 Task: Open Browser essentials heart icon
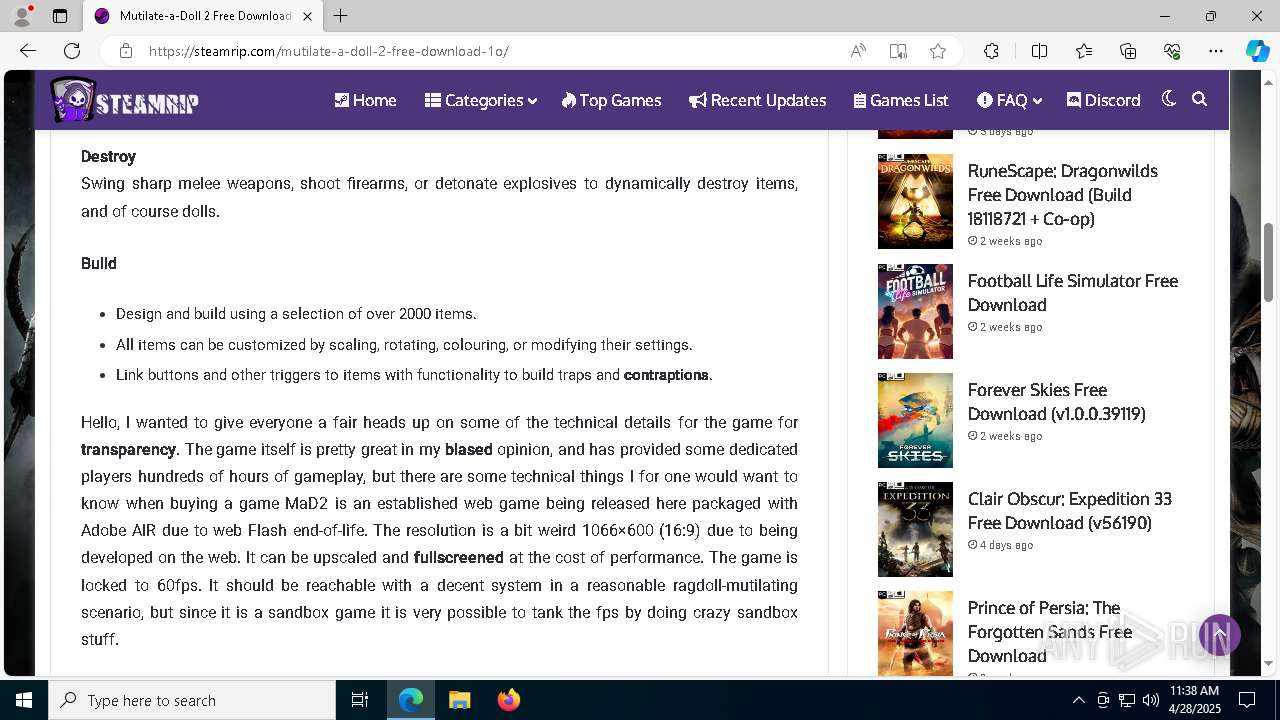tap(1172, 51)
